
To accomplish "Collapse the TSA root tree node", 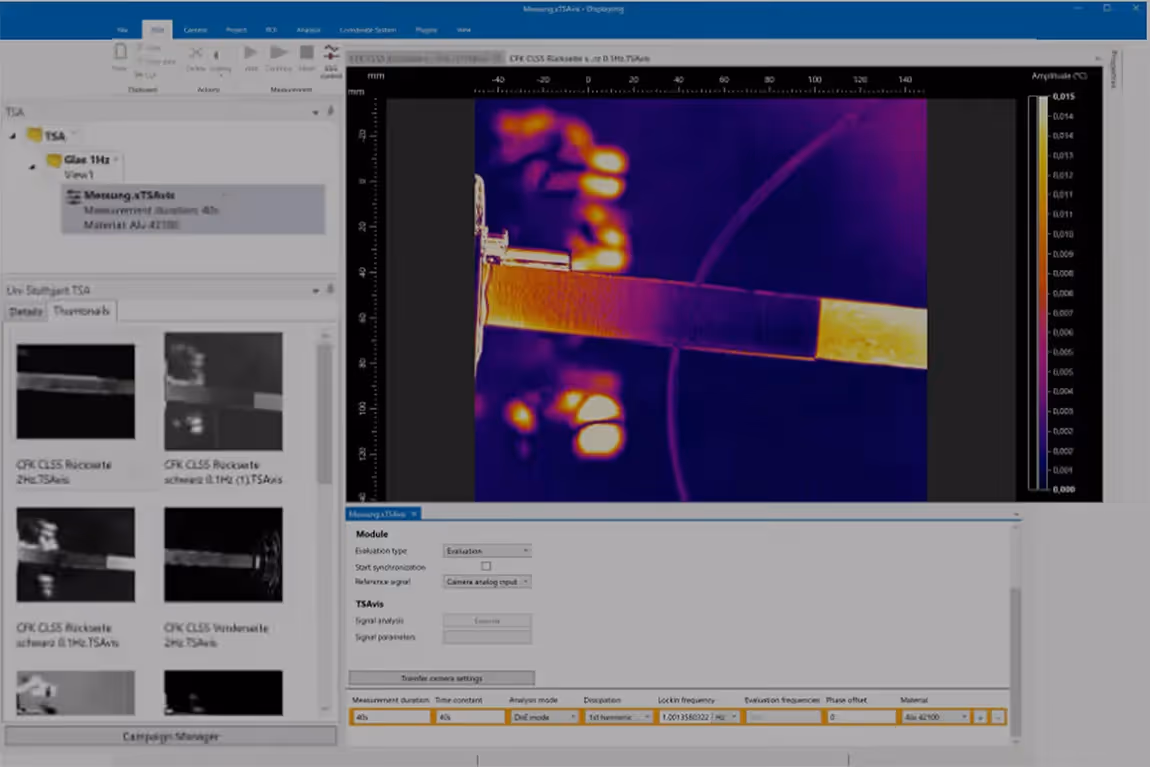I will point(12,136).
